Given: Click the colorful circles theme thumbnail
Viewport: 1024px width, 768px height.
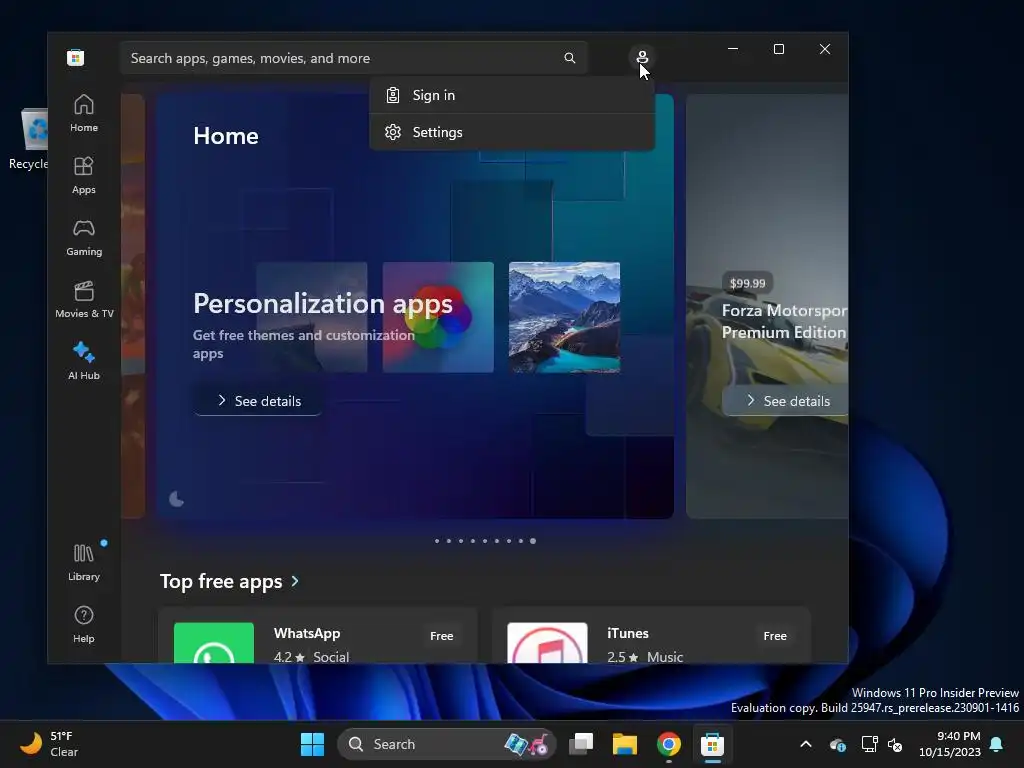Looking at the screenshot, I should click(438, 317).
